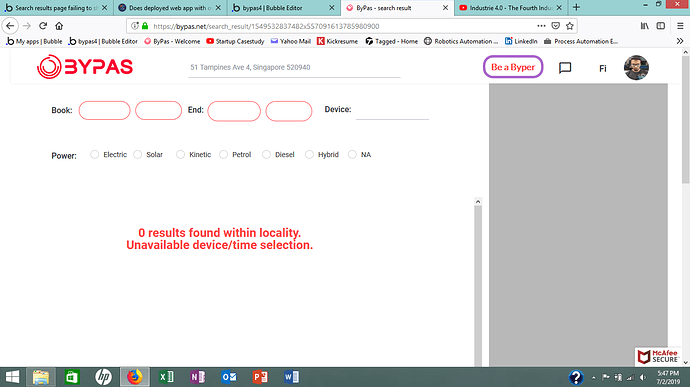The image size is (690, 387).
Task: Click the results list scrollbar up arrow
Action: [x=478, y=202]
